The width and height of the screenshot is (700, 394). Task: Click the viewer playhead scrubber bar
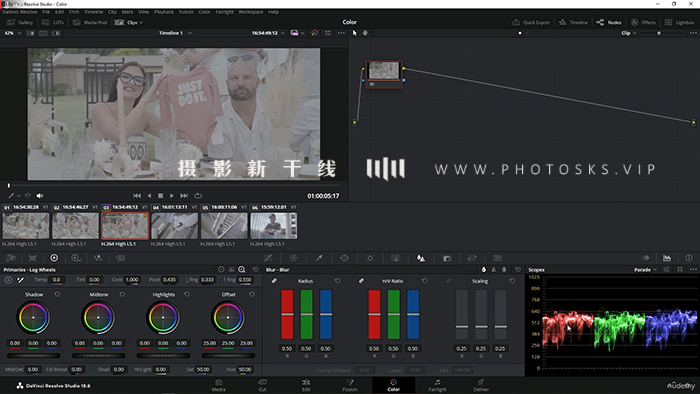click(x=173, y=185)
